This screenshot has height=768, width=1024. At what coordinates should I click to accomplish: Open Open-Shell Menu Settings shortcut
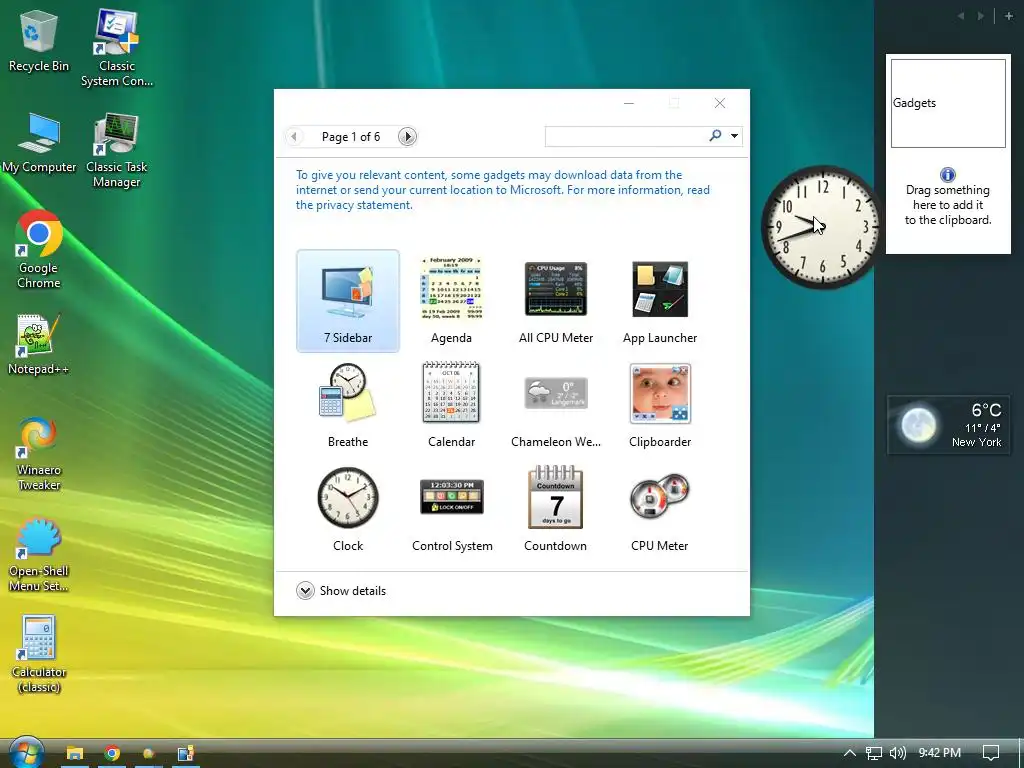tap(39, 554)
